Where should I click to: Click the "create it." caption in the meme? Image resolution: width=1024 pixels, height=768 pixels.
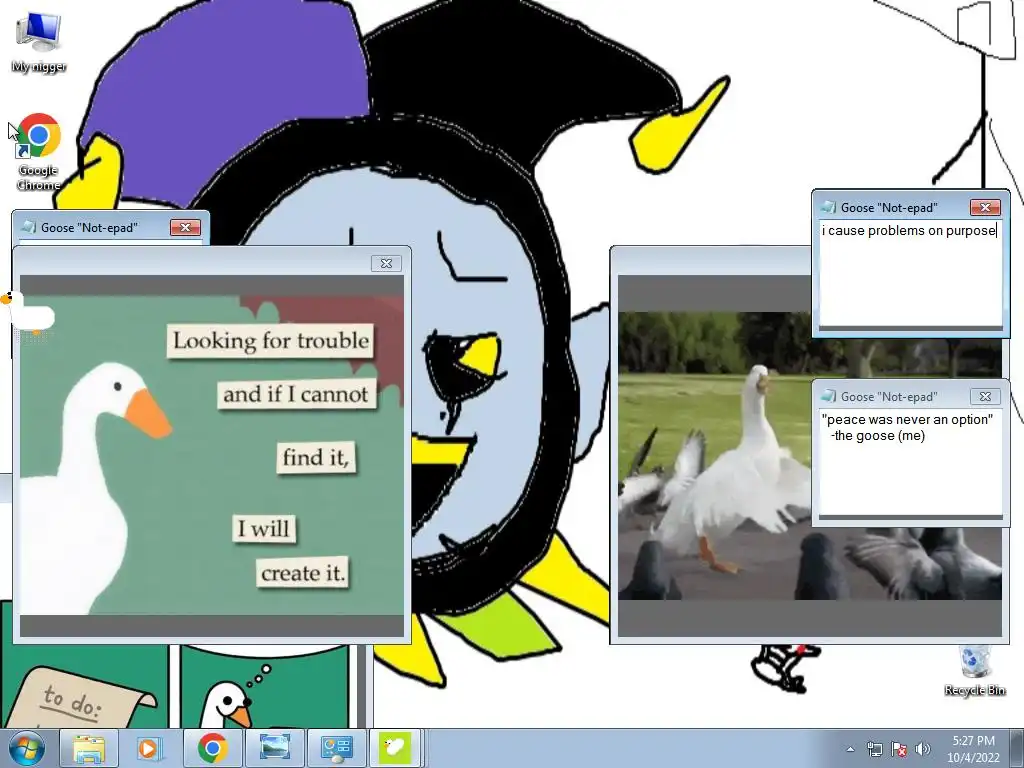(x=302, y=573)
